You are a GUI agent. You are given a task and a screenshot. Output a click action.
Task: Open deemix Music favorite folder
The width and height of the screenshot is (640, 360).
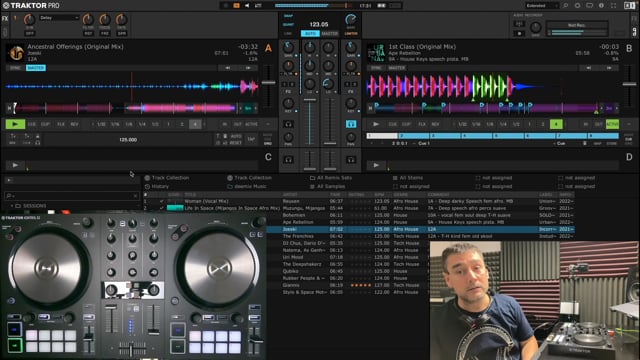[247, 187]
